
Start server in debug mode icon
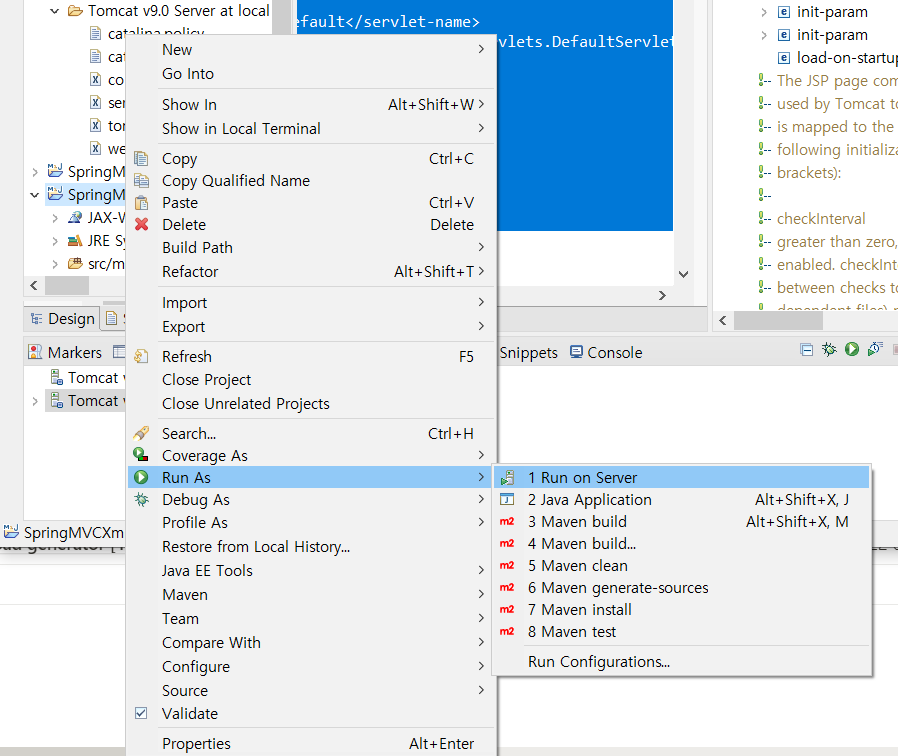pos(829,349)
